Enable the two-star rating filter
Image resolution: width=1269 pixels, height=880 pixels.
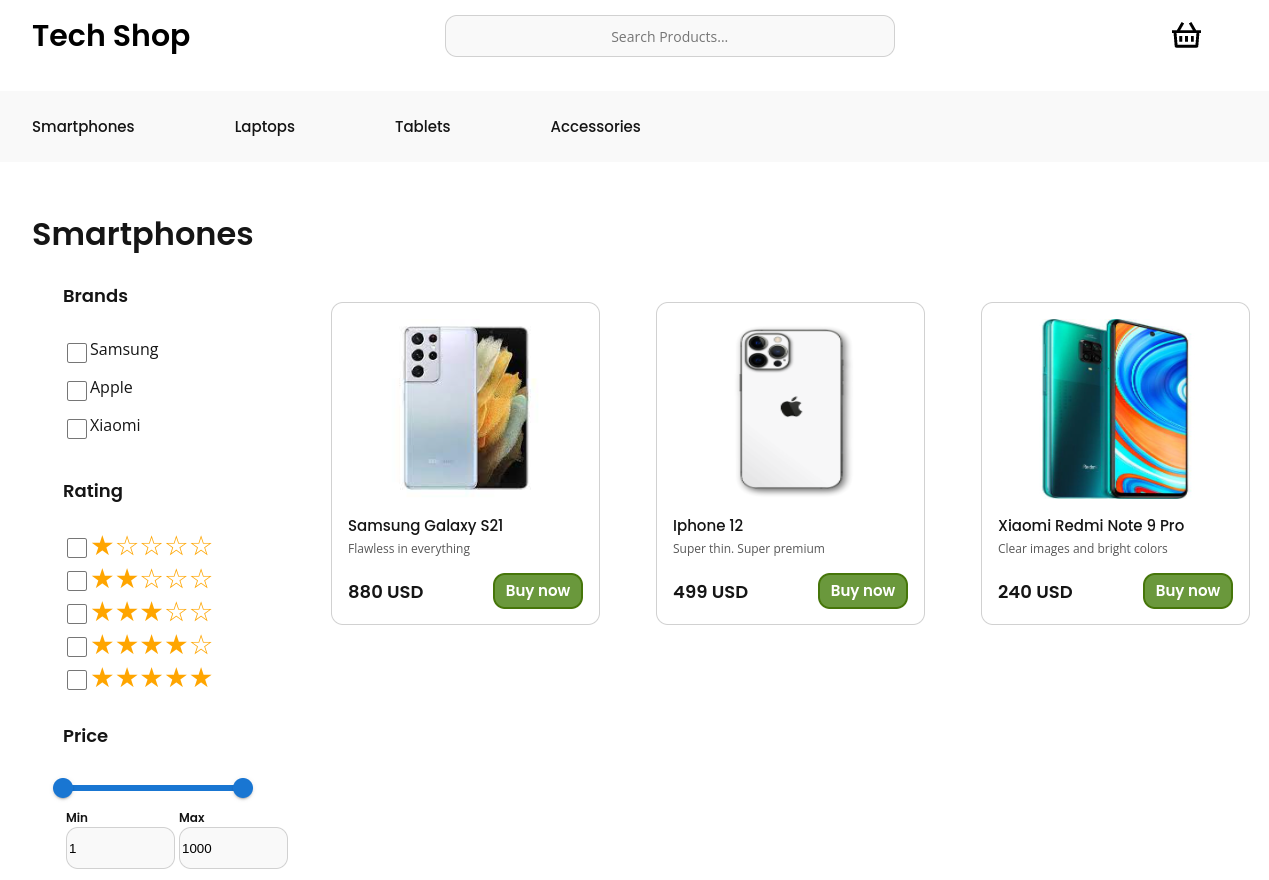[x=77, y=580]
